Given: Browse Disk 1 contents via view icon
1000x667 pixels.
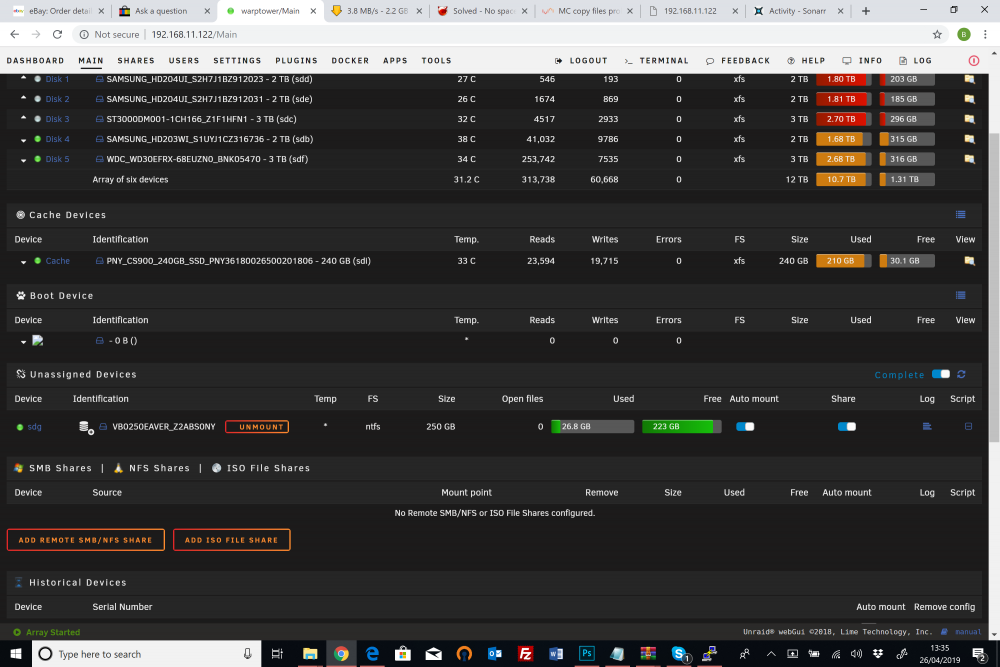Looking at the screenshot, I should pyautogui.click(x=969, y=79).
